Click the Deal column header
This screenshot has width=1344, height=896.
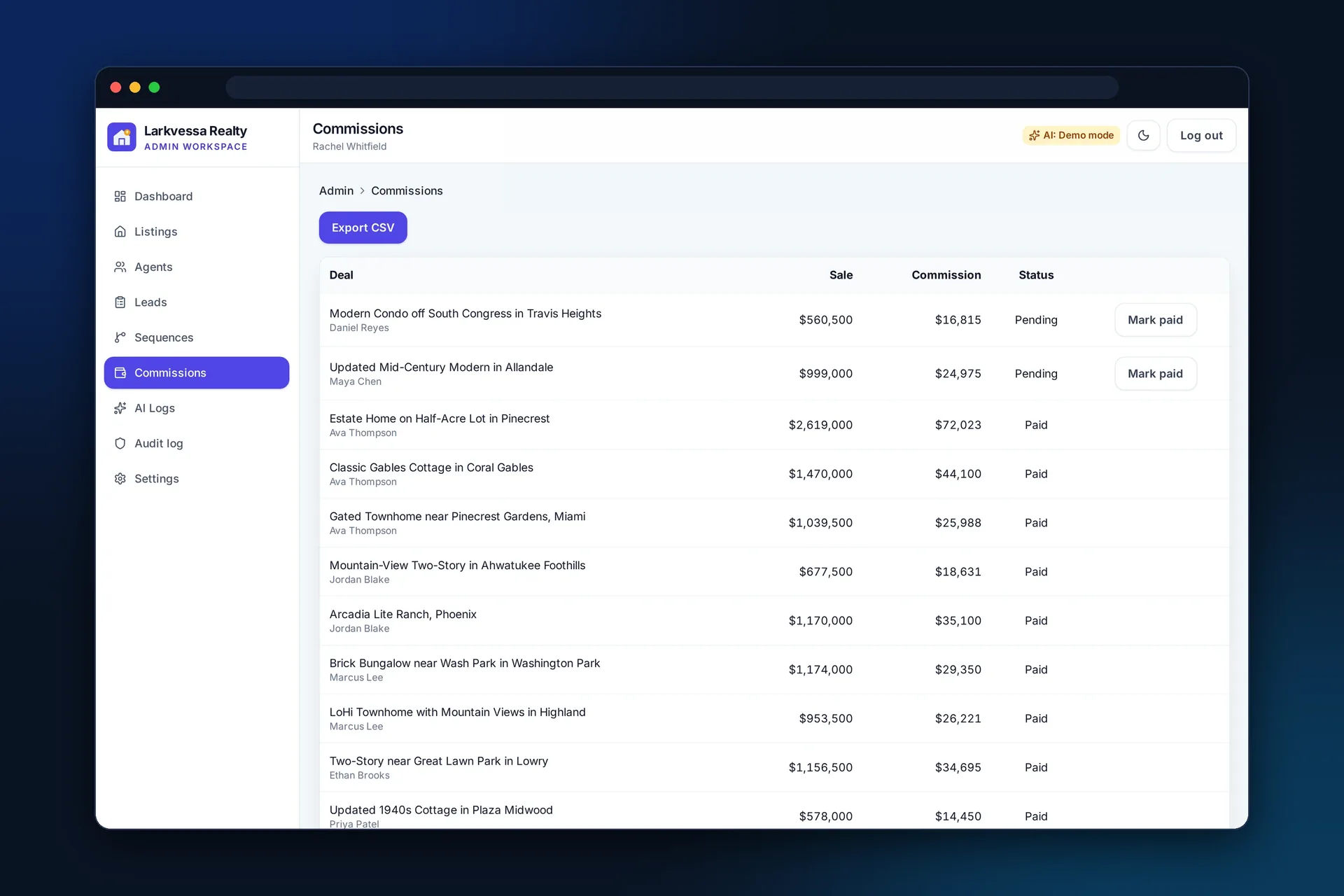pos(341,275)
